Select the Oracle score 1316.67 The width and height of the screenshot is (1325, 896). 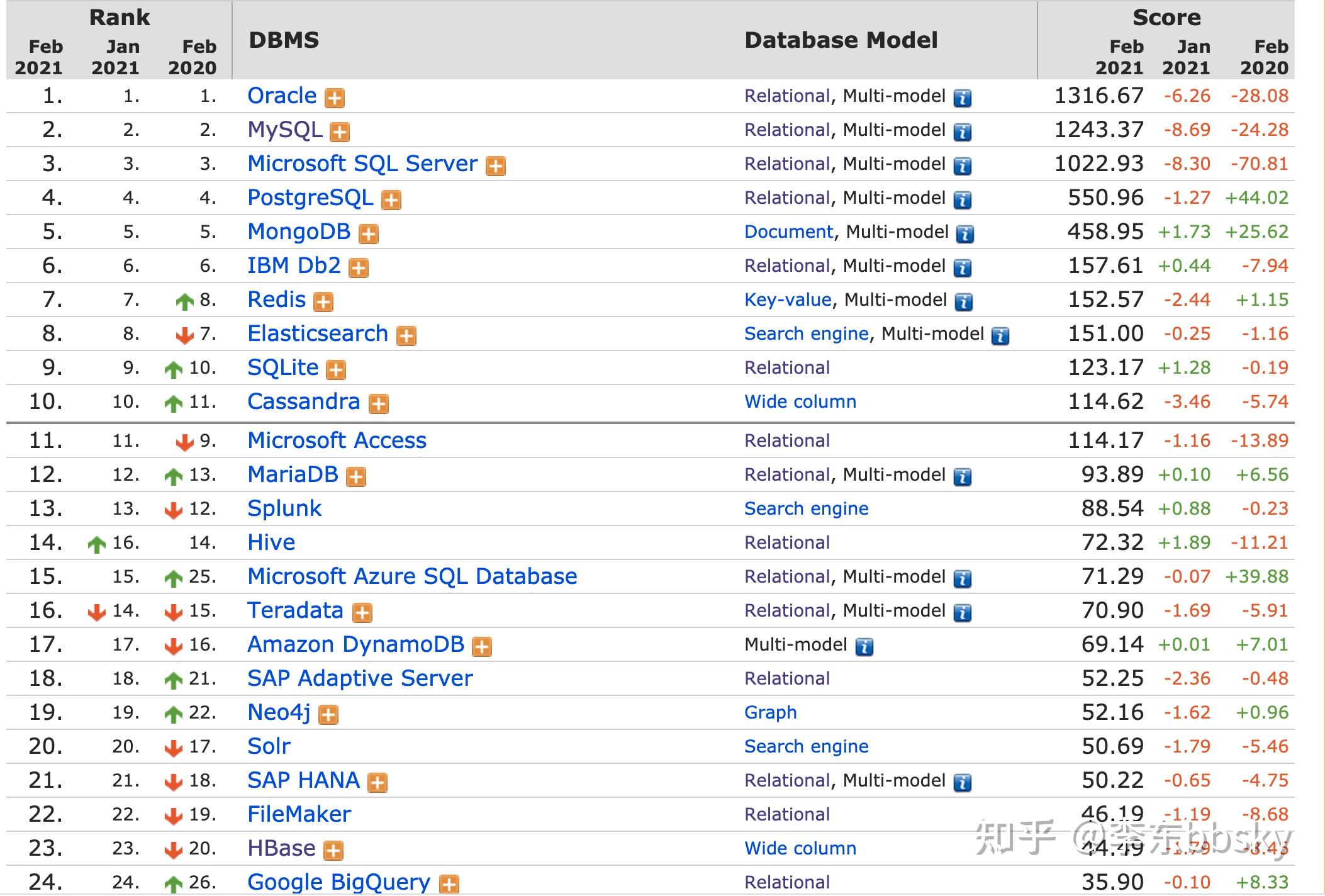tap(1099, 96)
